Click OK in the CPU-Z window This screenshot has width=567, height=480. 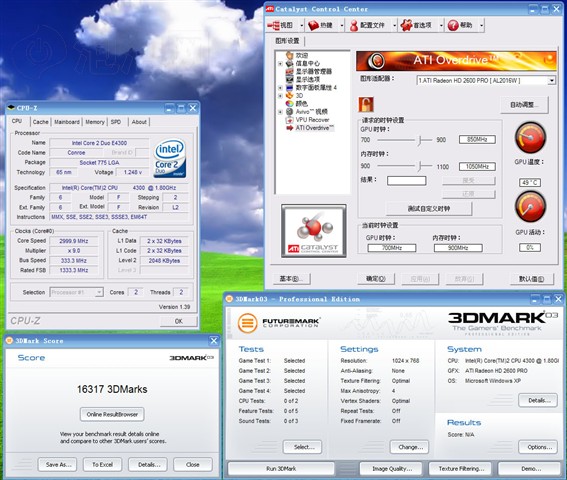179,321
